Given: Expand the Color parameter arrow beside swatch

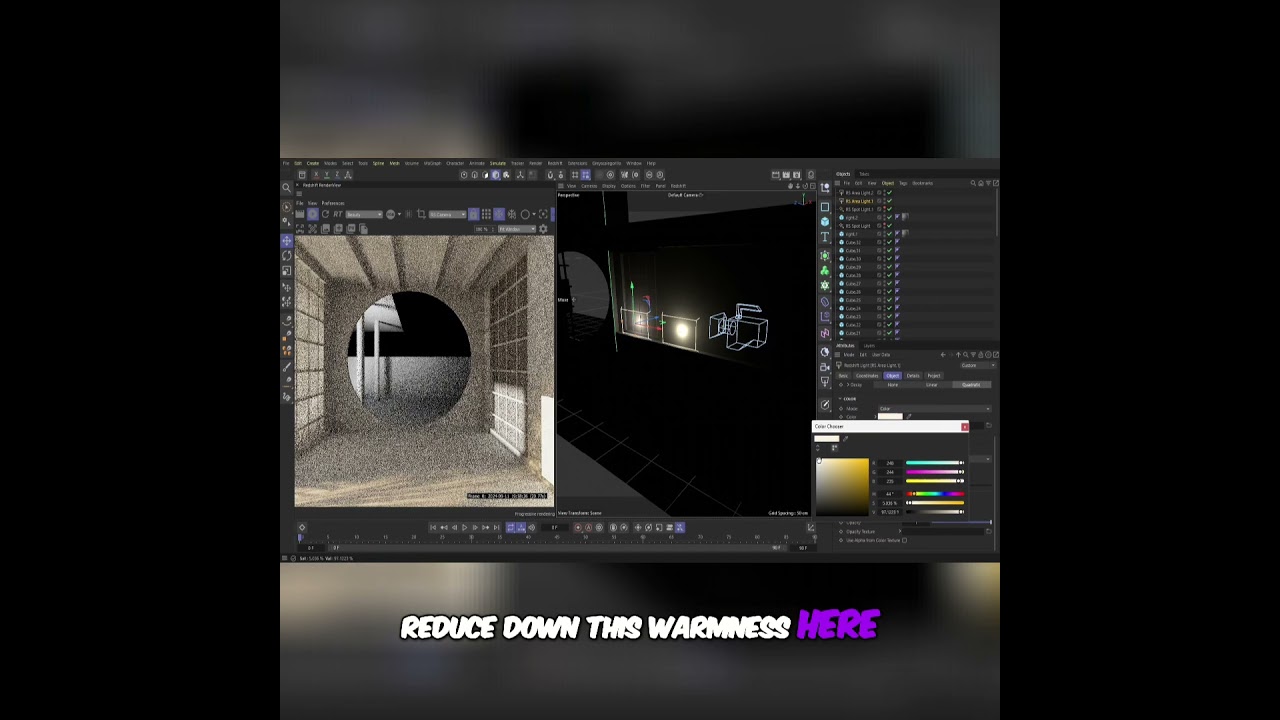Looking at the screenshot, I should [875, 417].
